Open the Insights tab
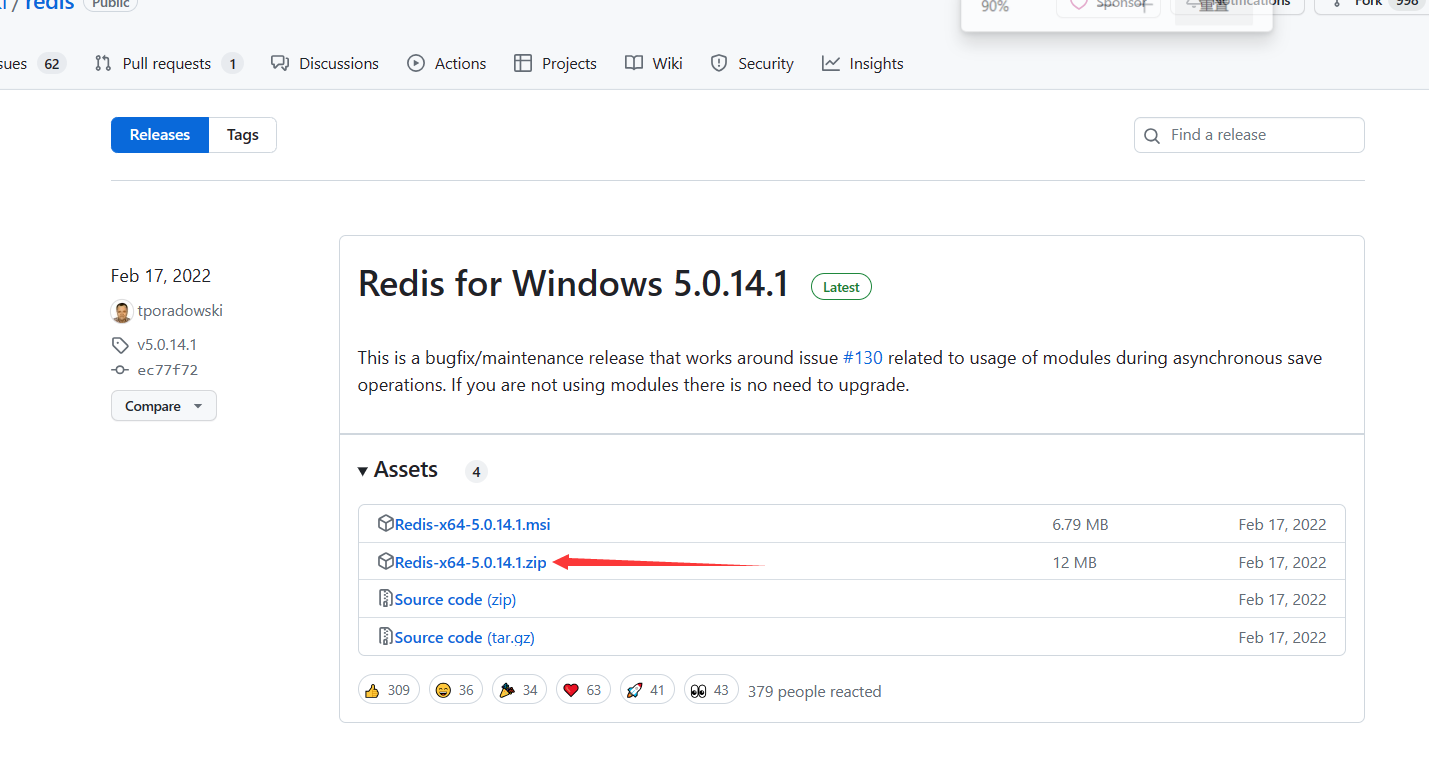 coord(862,63)
